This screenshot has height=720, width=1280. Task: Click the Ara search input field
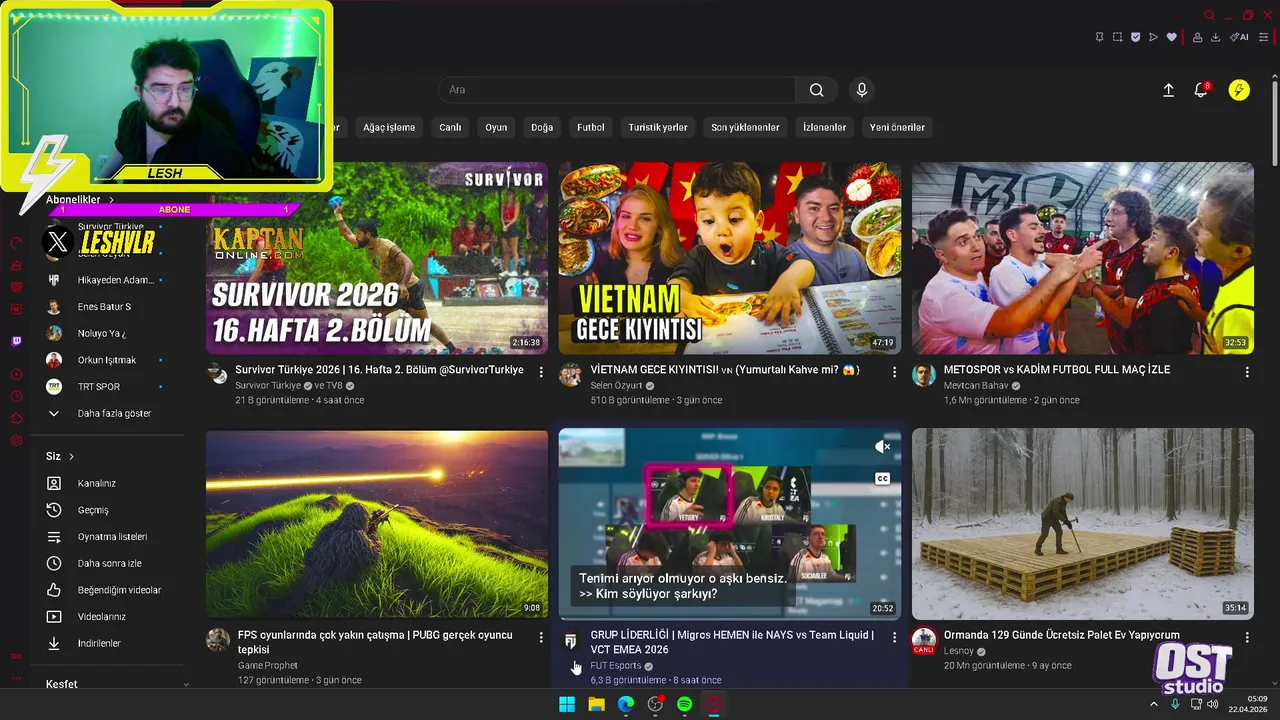[617, 90]
